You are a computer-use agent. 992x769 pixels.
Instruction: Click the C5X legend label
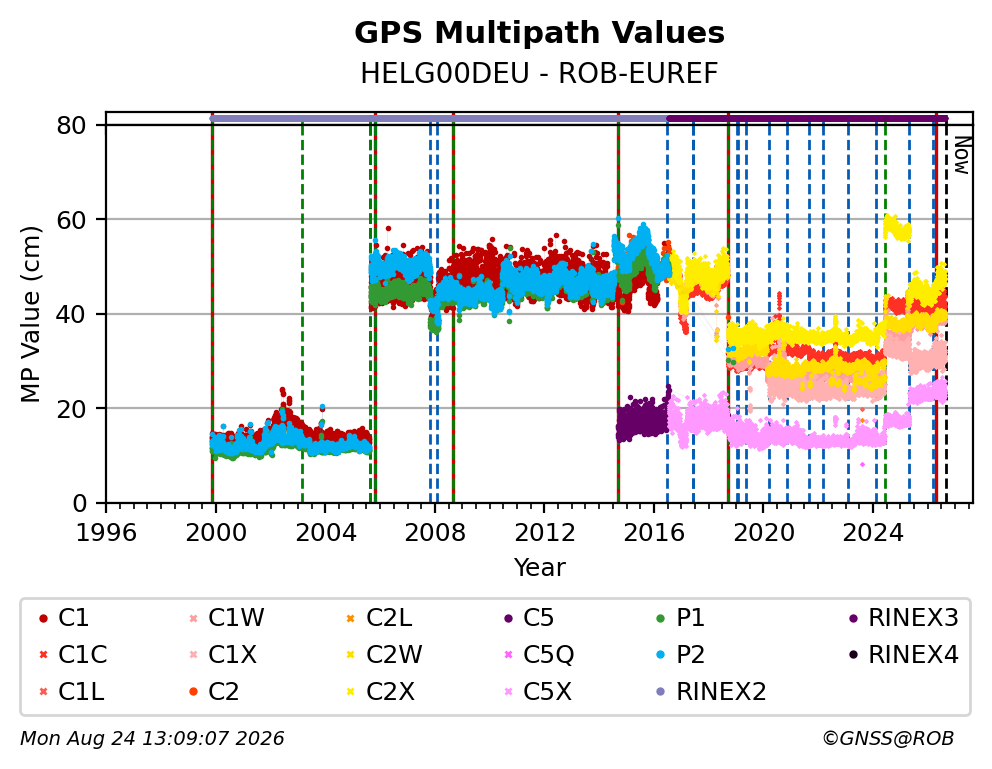(547, 692)
